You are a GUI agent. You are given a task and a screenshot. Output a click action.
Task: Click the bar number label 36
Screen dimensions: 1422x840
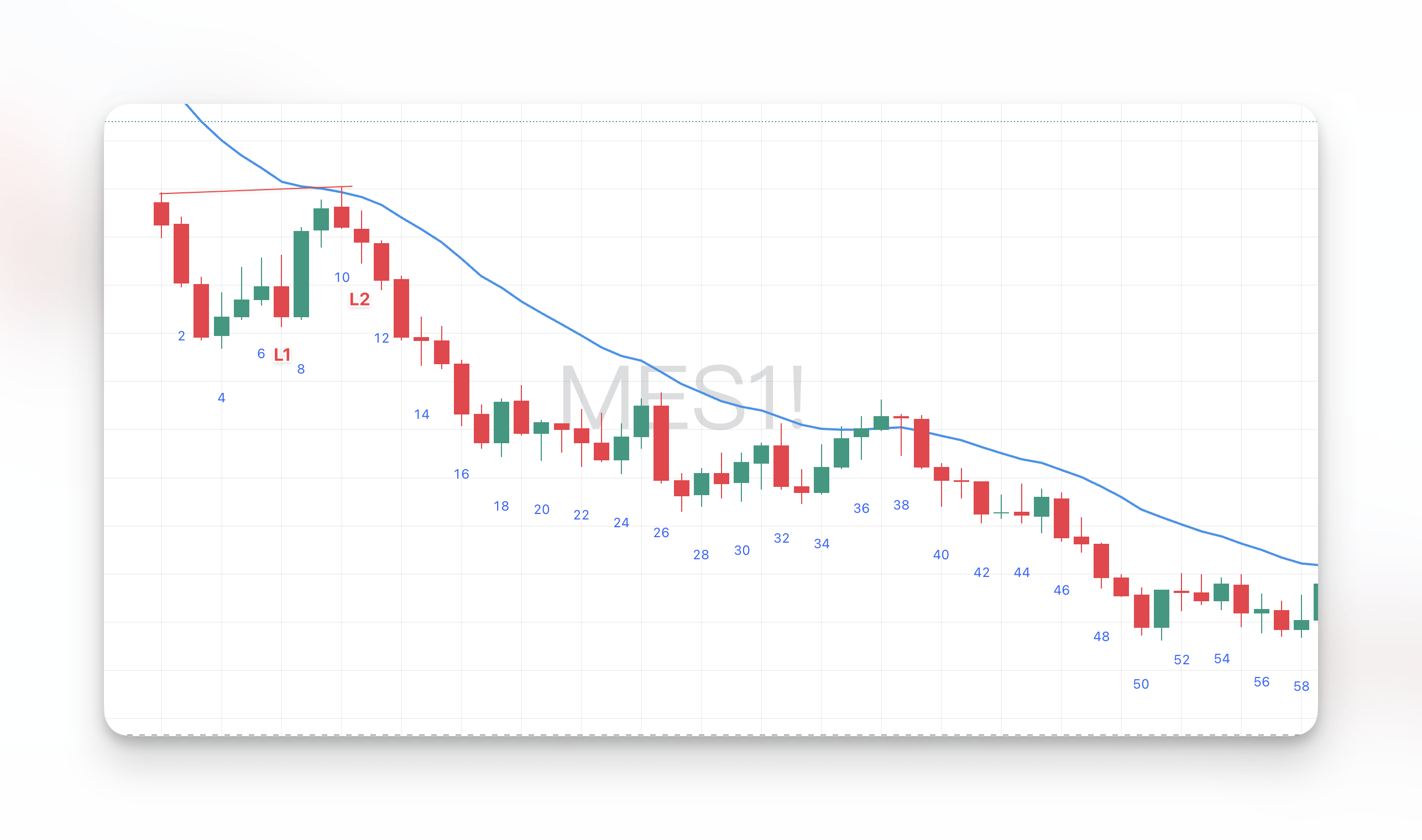coord(861,508)
